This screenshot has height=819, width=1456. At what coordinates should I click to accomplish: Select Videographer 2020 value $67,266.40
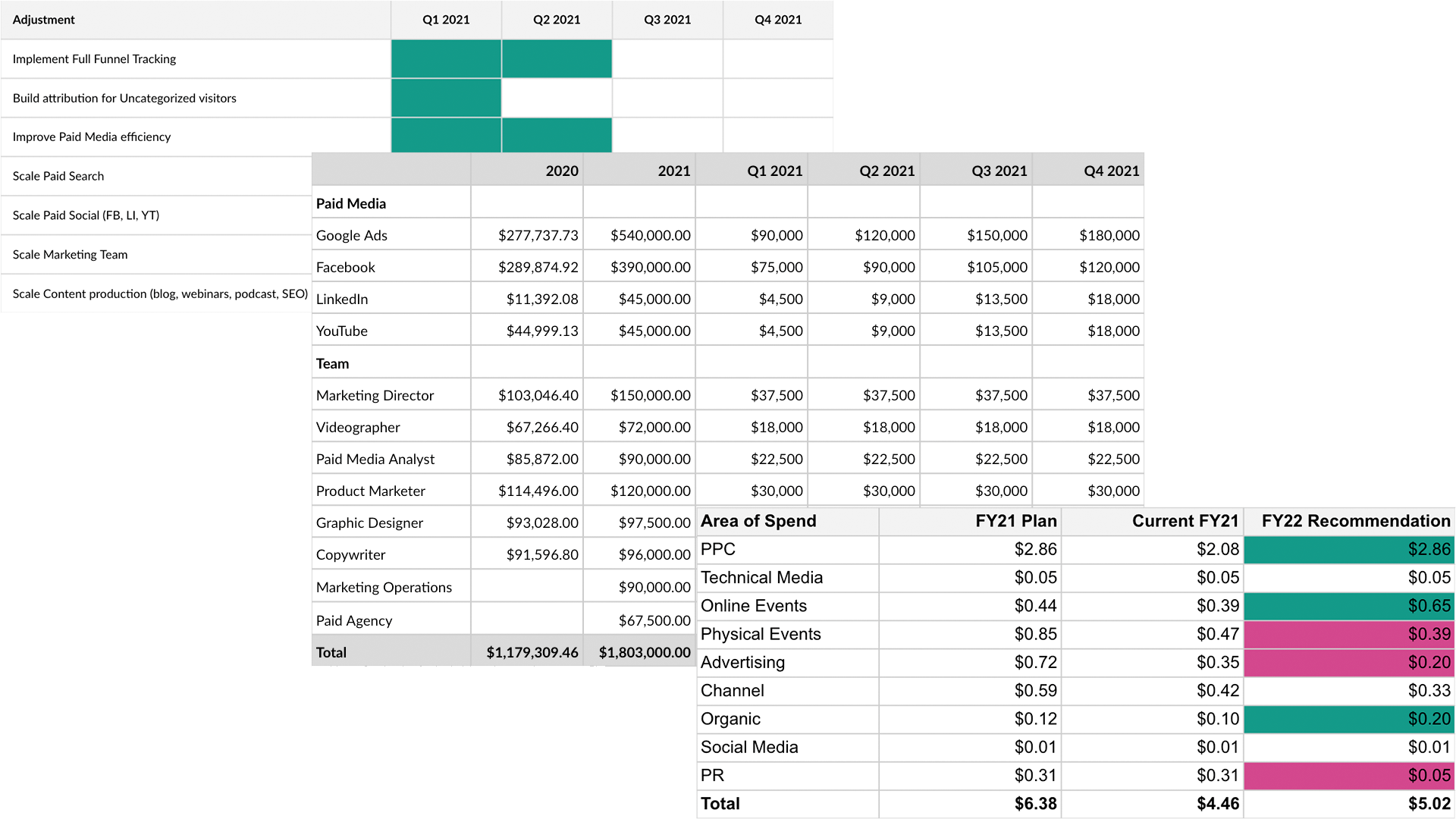tap(542, 427)
